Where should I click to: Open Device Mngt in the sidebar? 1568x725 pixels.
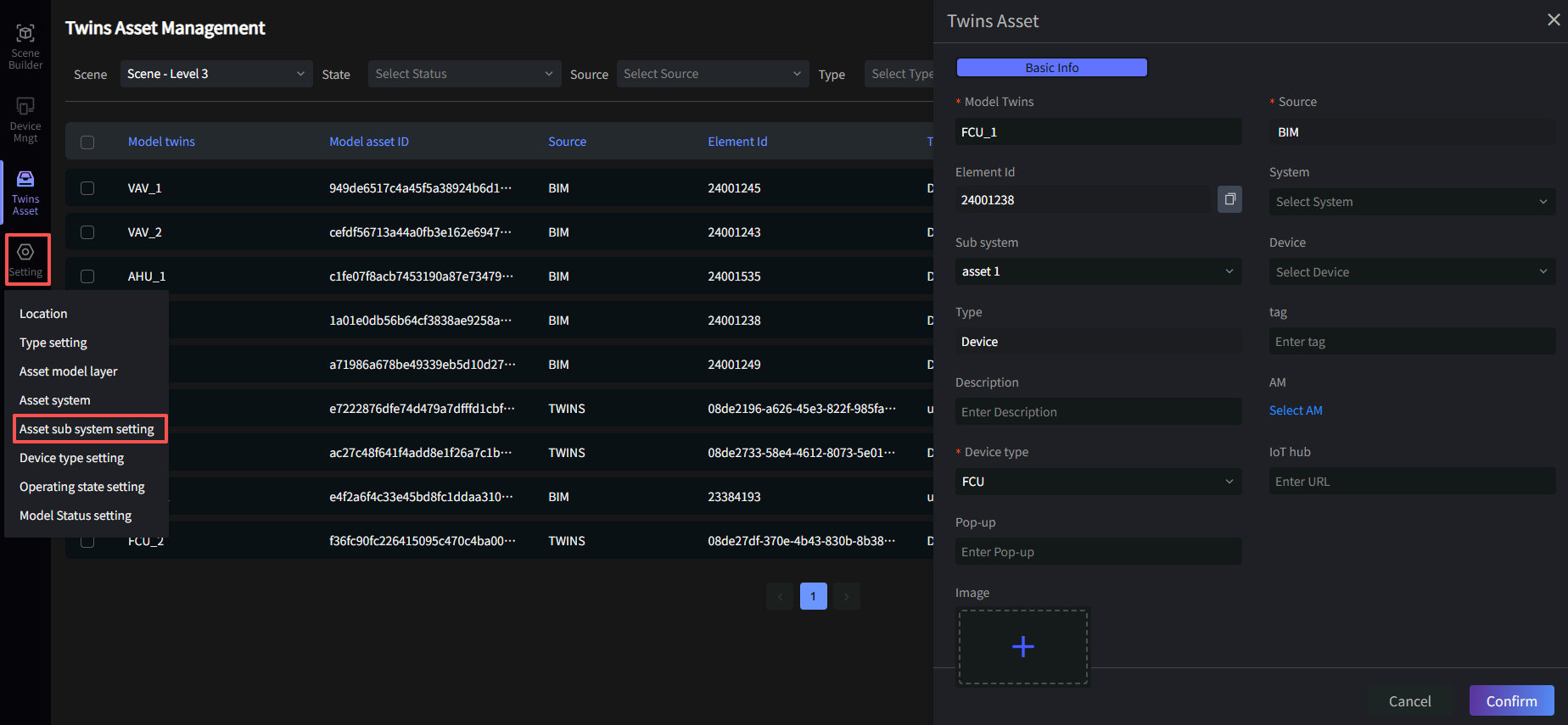[25, 120]
